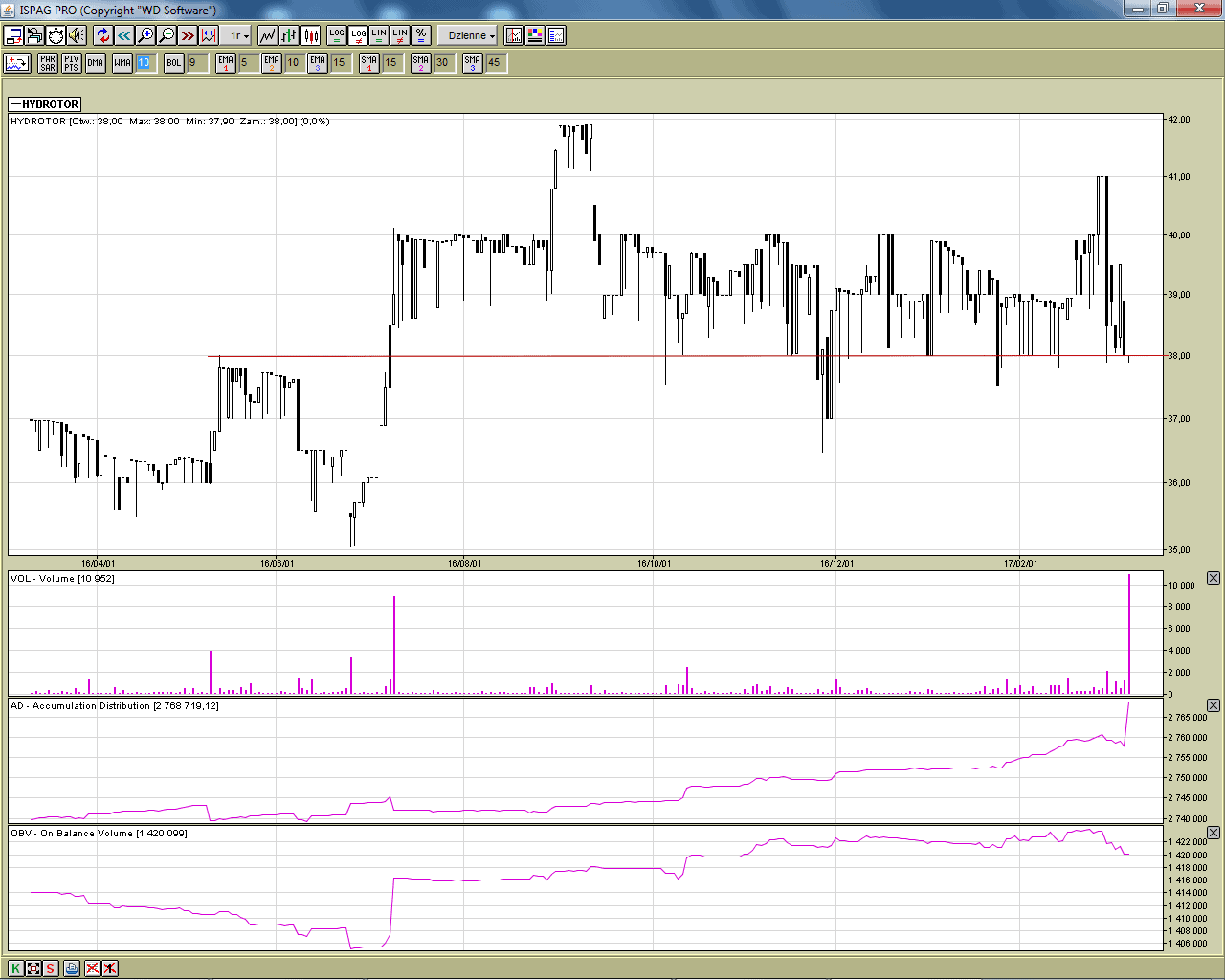The height and width of the screenshot is (980, 1225).
Task: Select the HYDROTOR chart tab
Action: (45, 104)
